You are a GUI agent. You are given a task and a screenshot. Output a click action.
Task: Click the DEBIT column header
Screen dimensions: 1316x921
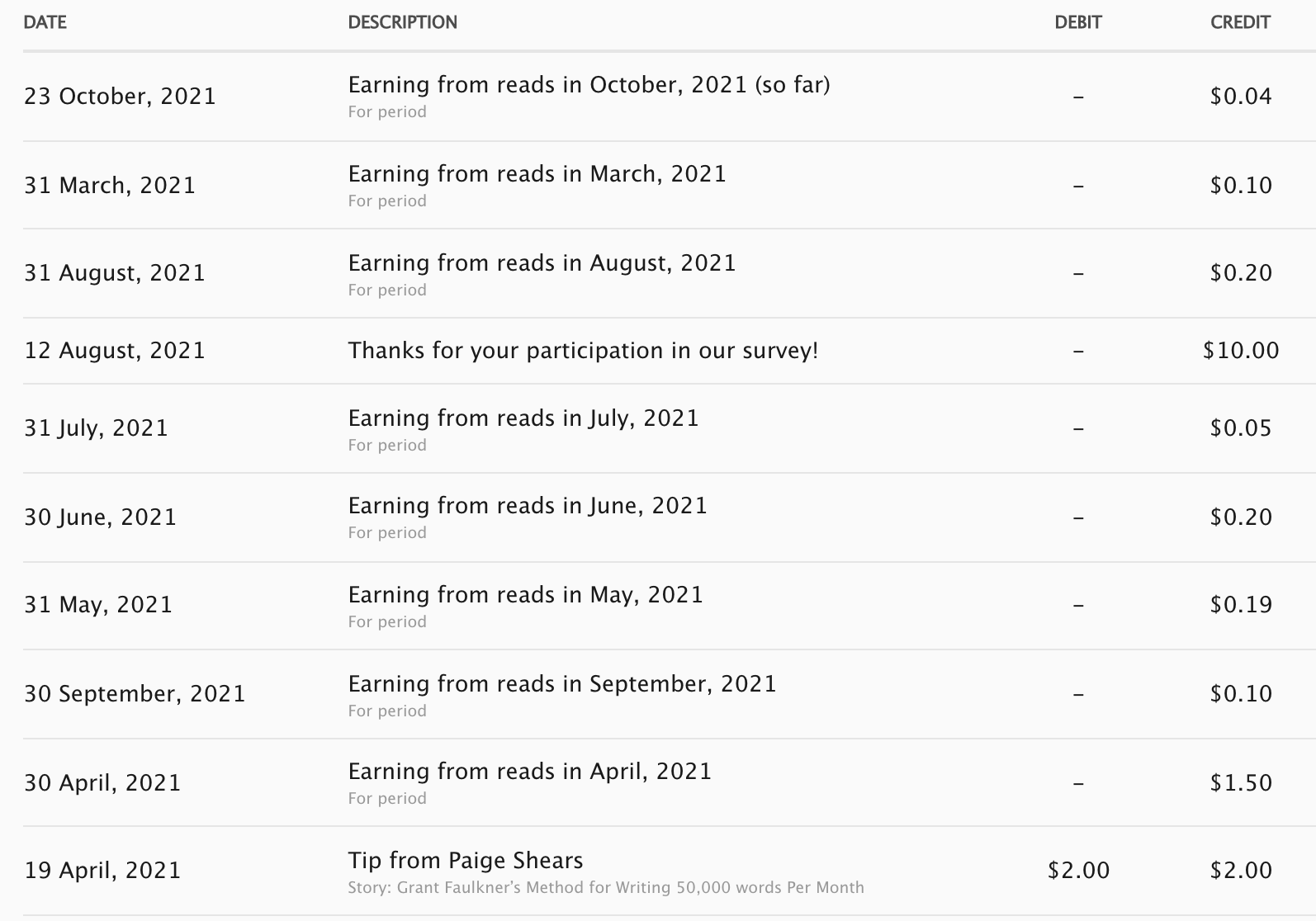[x=1077, y=22]
